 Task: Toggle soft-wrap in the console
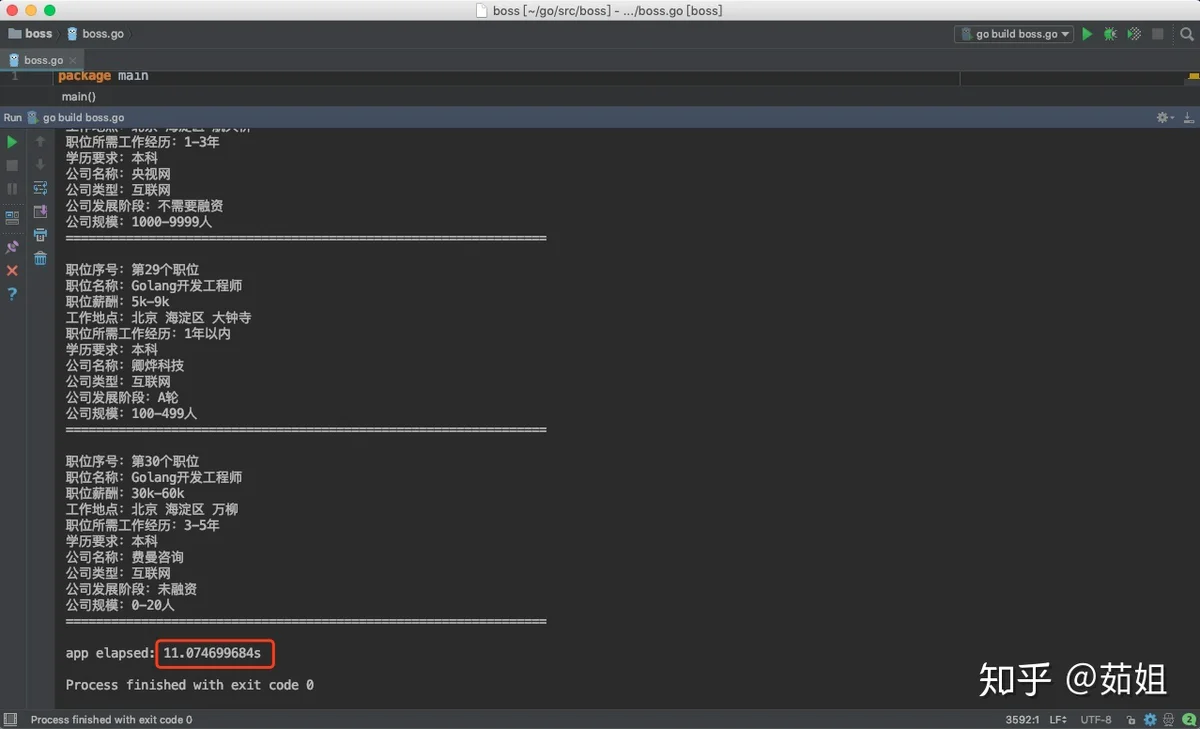[x=40, y=188]
